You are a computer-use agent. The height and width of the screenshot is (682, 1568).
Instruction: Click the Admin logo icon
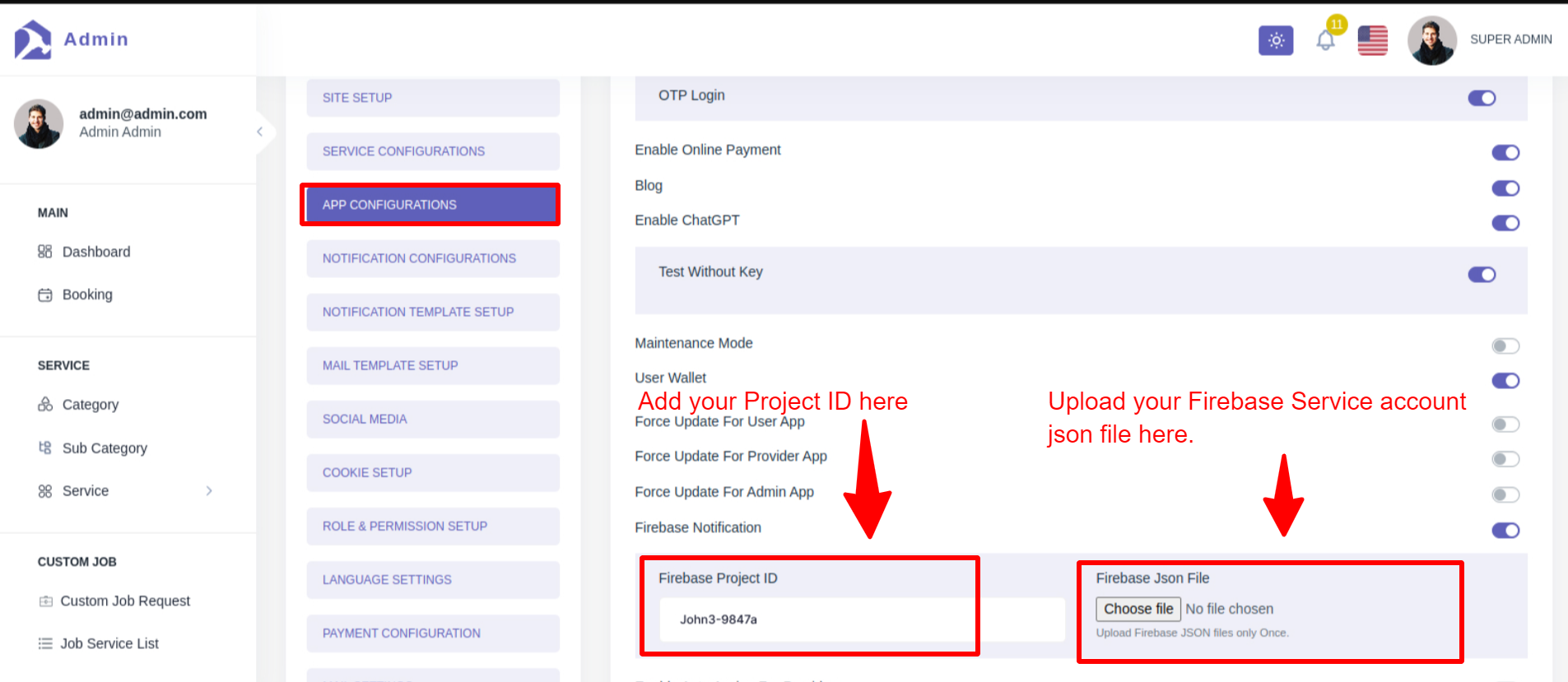pyautogui.click(x=33, y=39)
